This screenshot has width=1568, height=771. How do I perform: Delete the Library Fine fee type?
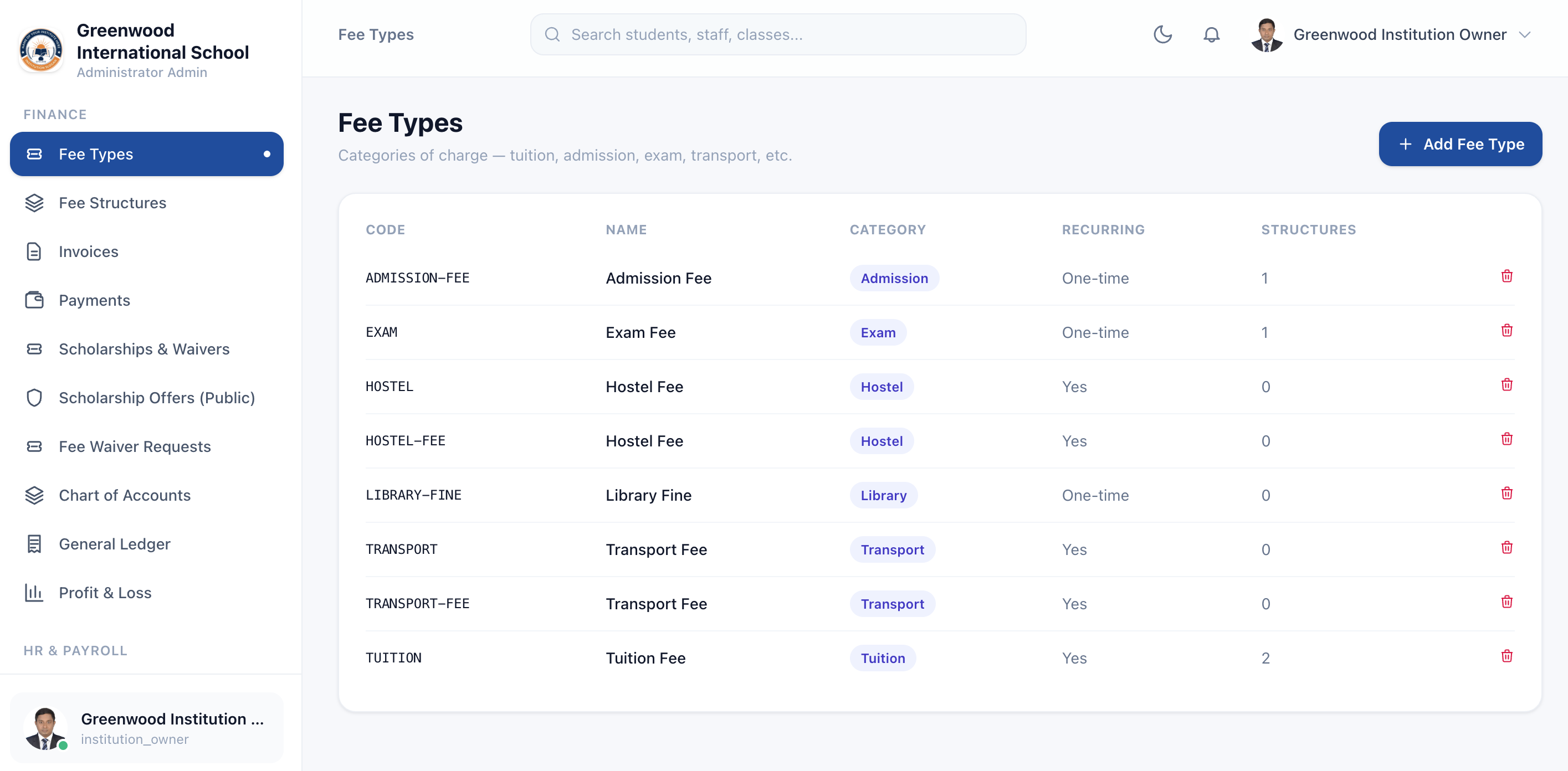point(1506,493)
